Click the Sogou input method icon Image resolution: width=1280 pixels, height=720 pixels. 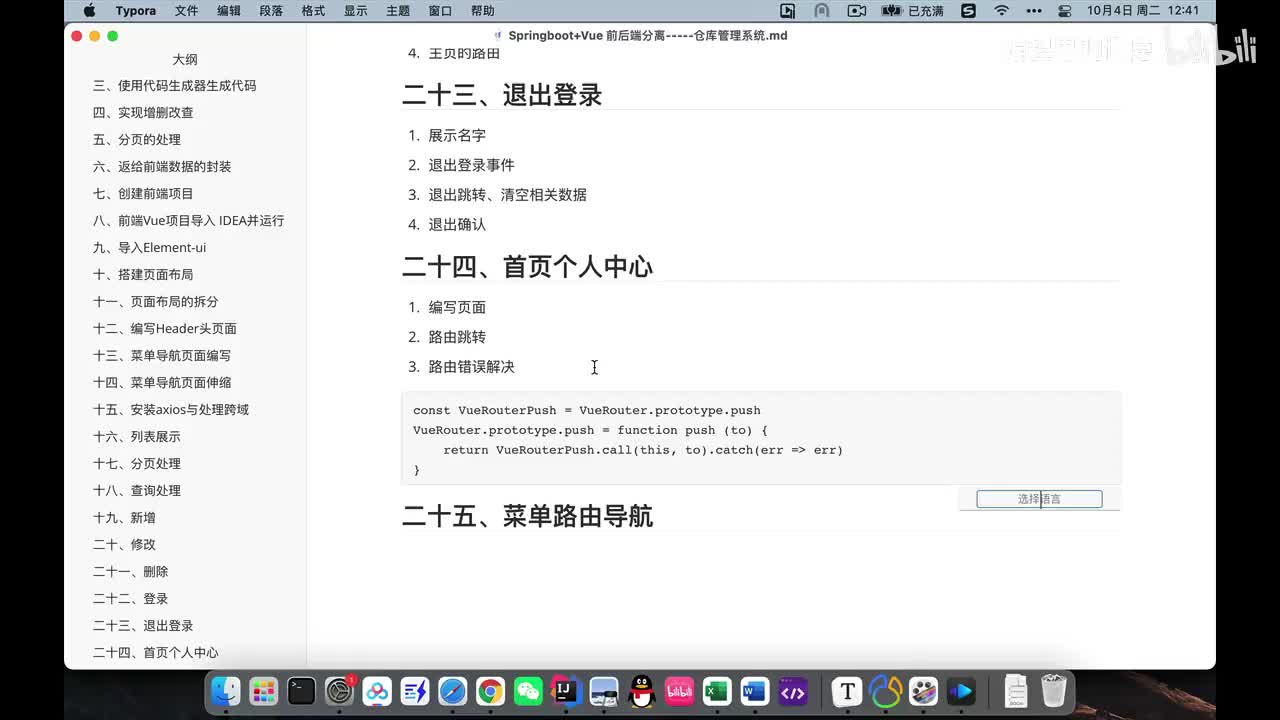click(x=968, y=11)
